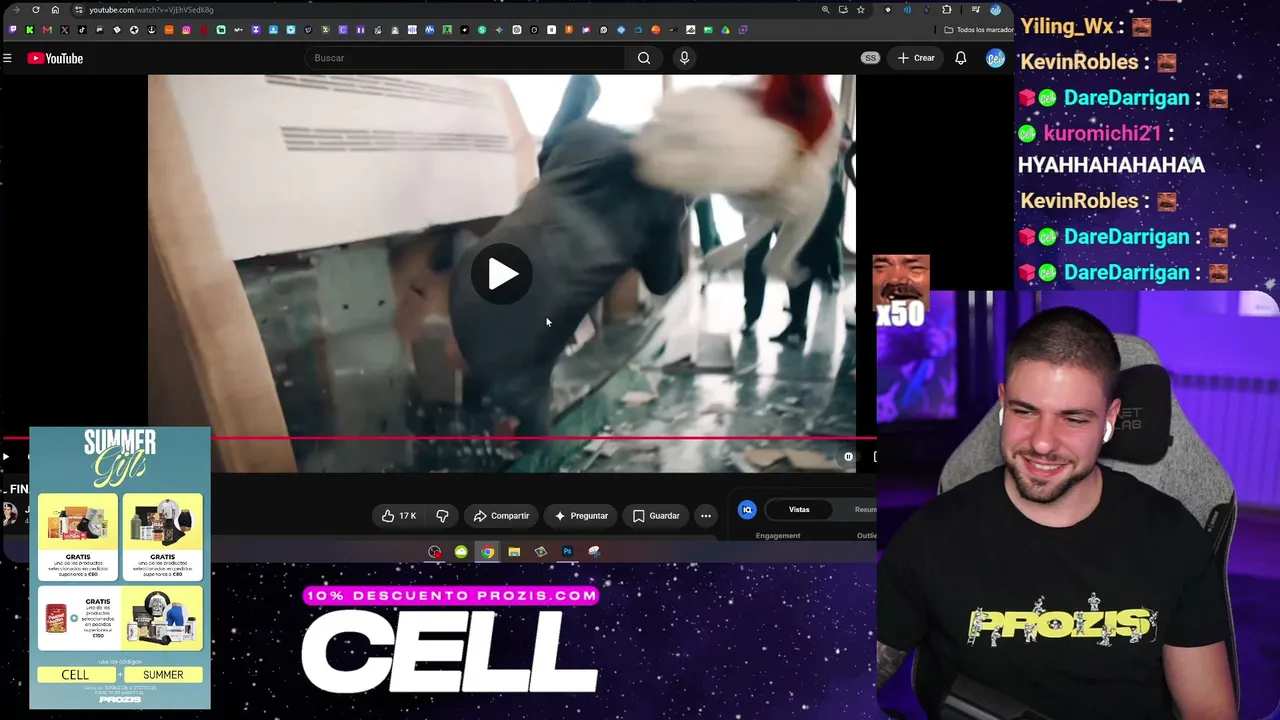
Task: Click the IQ icon beside Vistas
Action: [747, 510]
